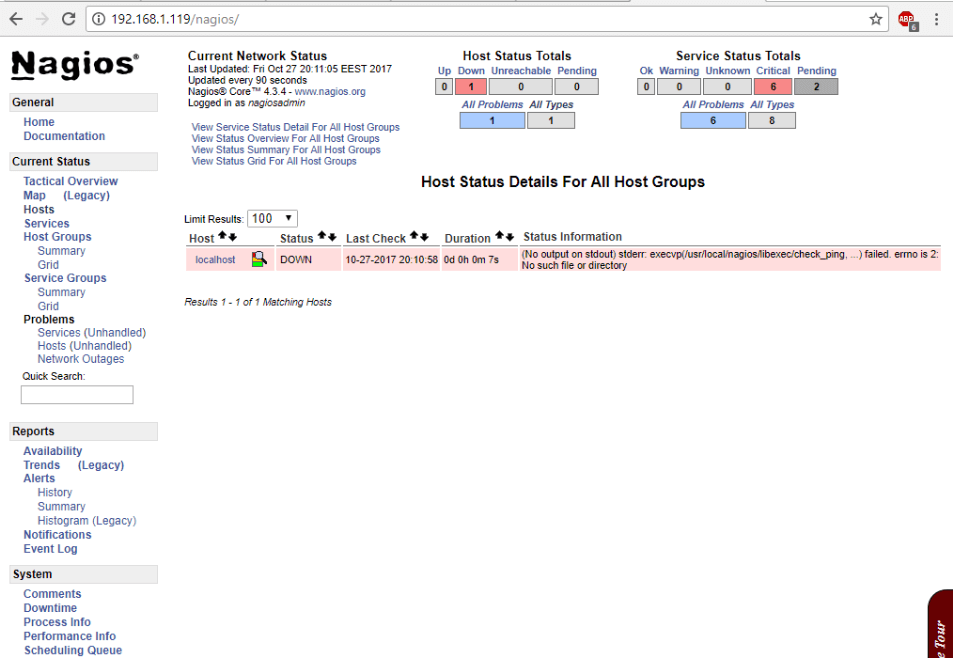
Task: Open Notifications report
Action: [57, 535]
